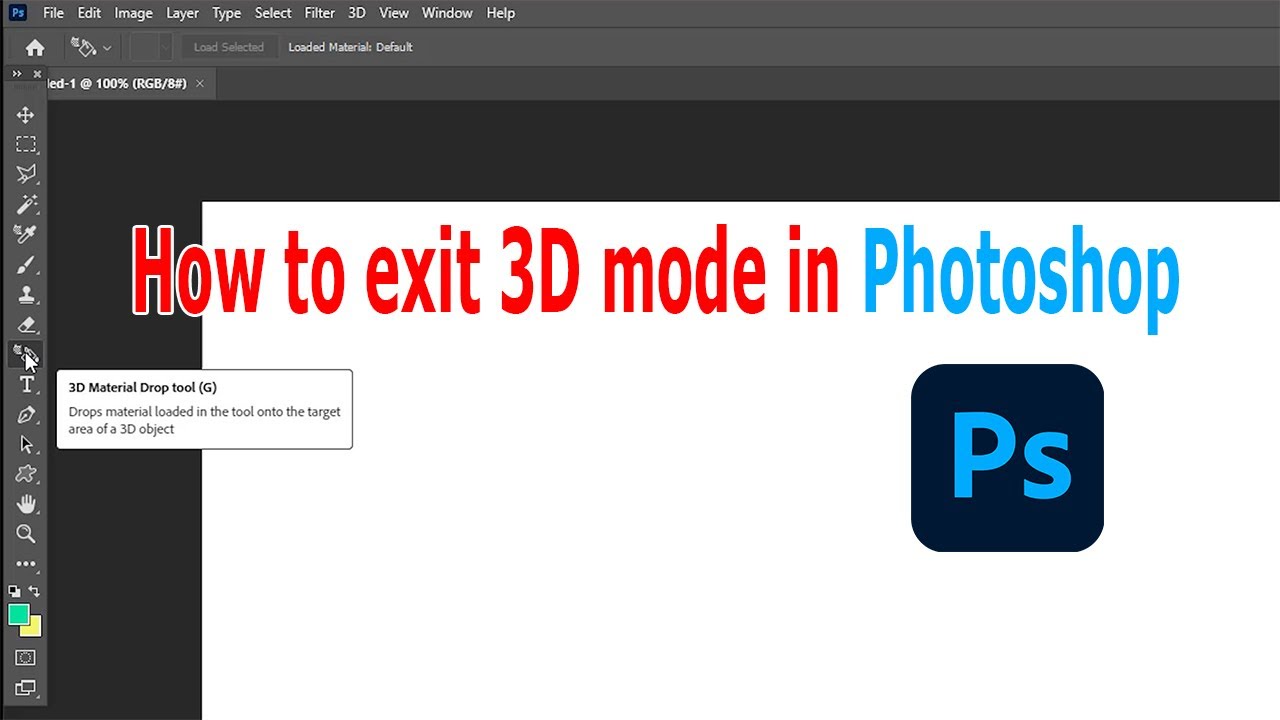Open the Layer menu
This screenshot has height=720, width=1280.
182,13
